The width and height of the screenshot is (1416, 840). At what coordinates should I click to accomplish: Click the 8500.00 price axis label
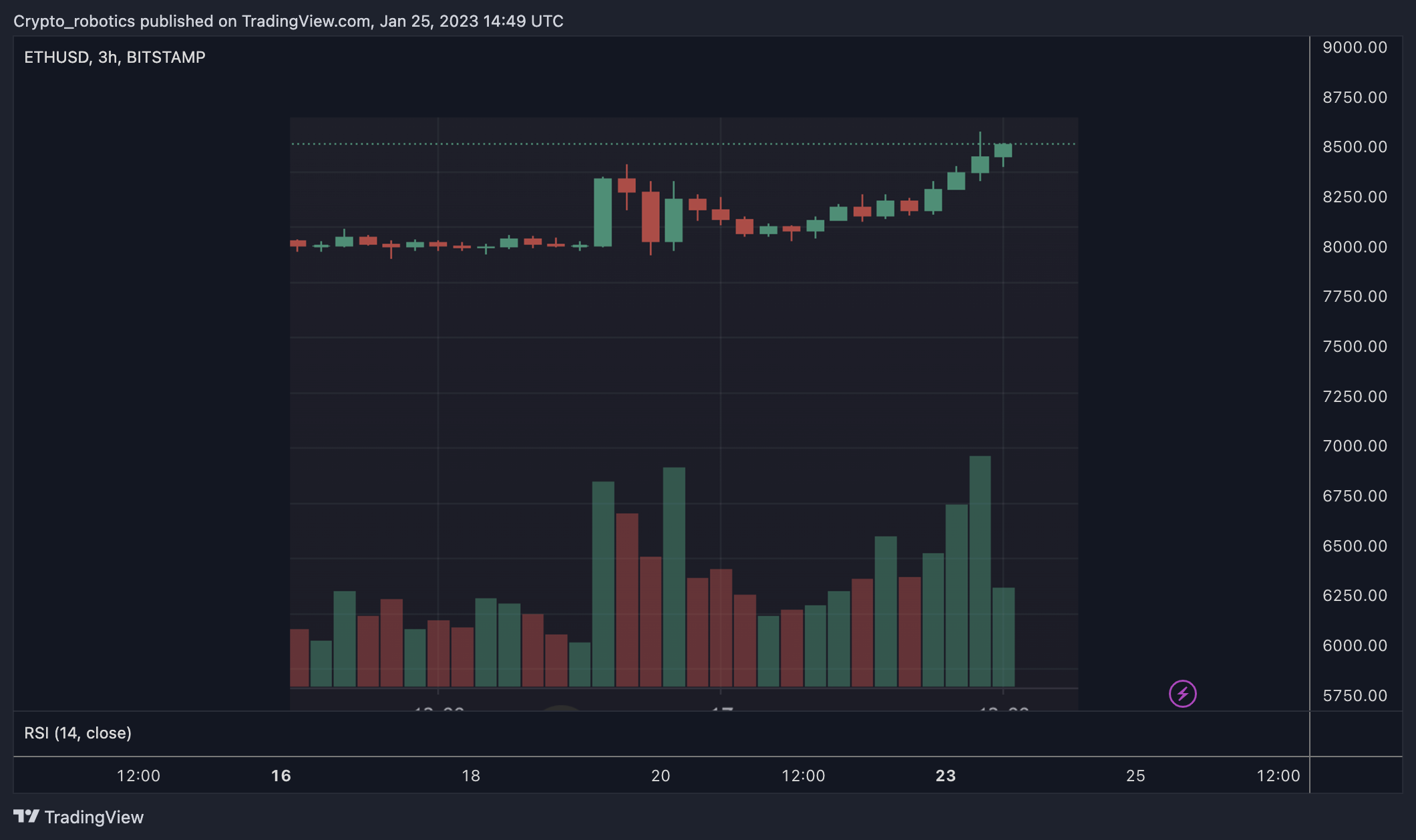click(1355, 147)
